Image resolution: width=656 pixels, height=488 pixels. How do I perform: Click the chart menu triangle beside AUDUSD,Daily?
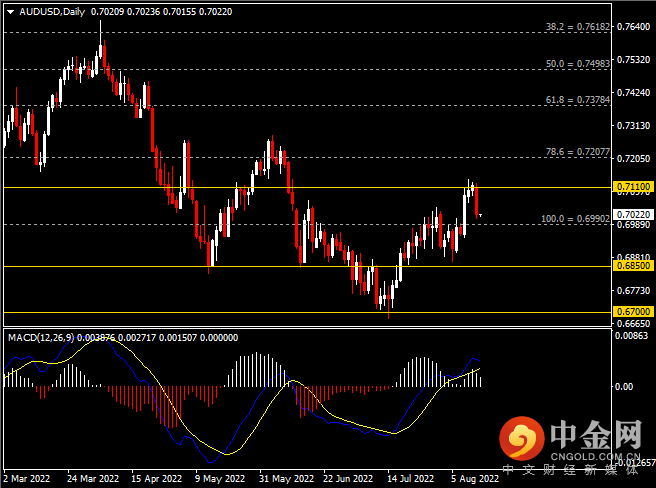click(x=10, y=12)
